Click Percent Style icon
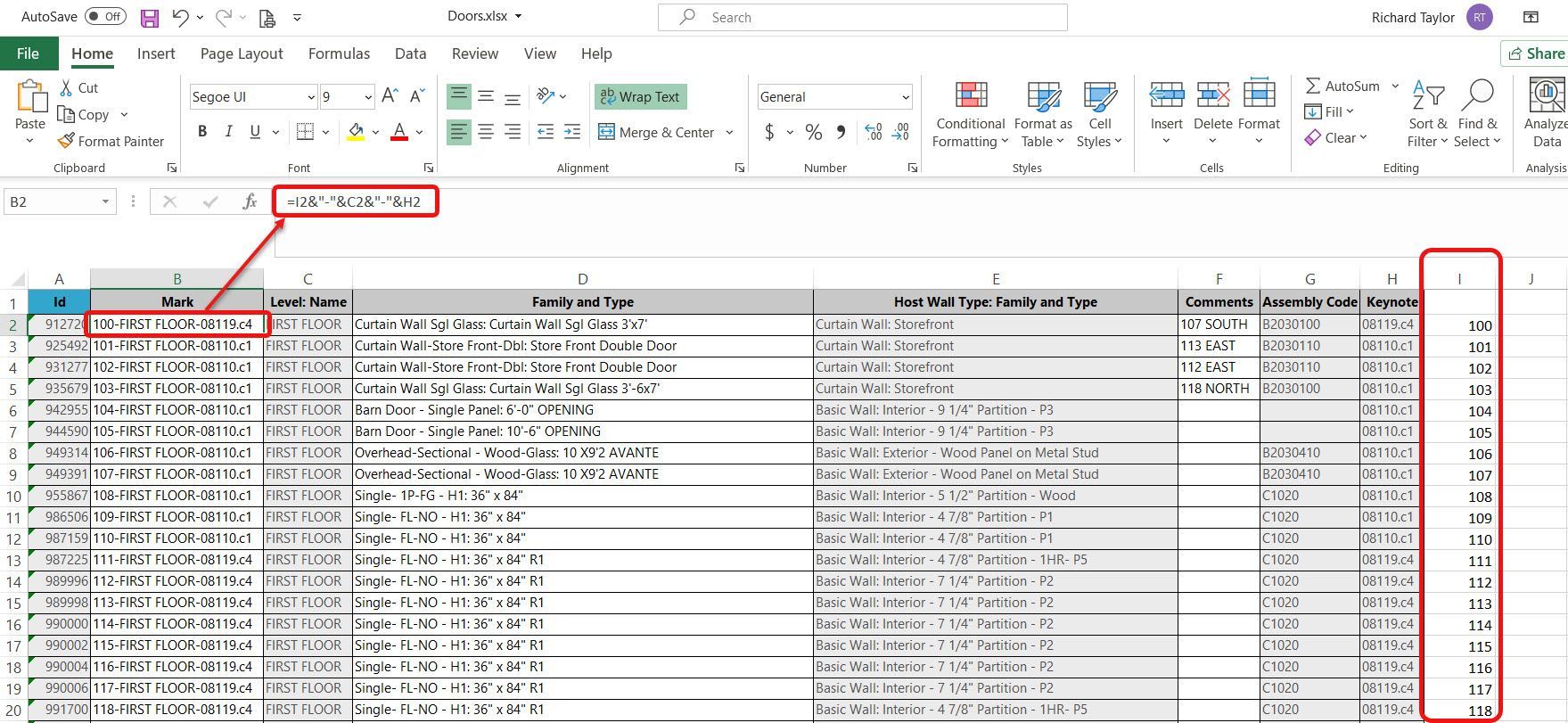Viewport: 1568px width, 723px height. tap(814, 132)
